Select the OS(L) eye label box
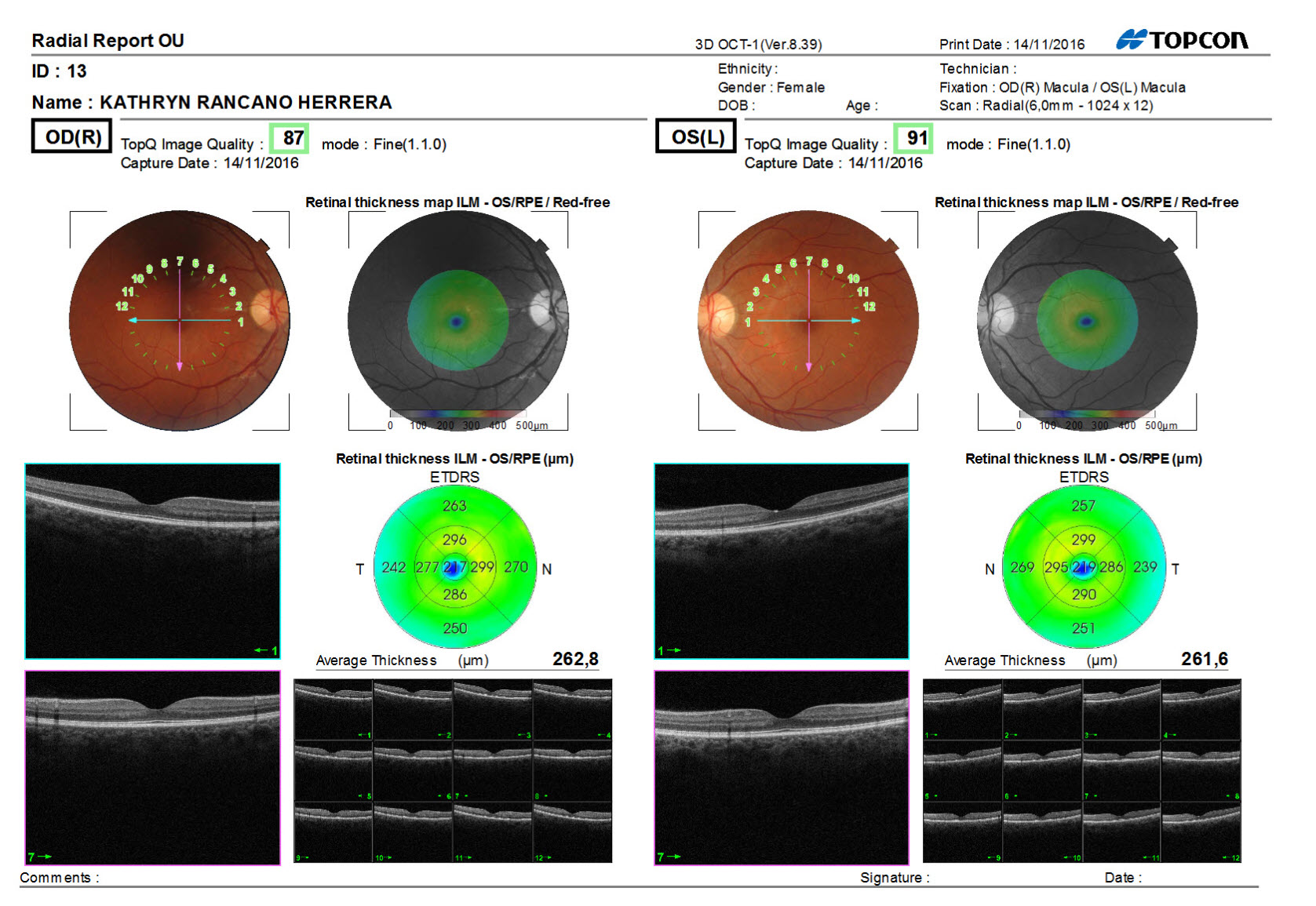Viewport: 1316px width, 906px height. click(696, 136)
